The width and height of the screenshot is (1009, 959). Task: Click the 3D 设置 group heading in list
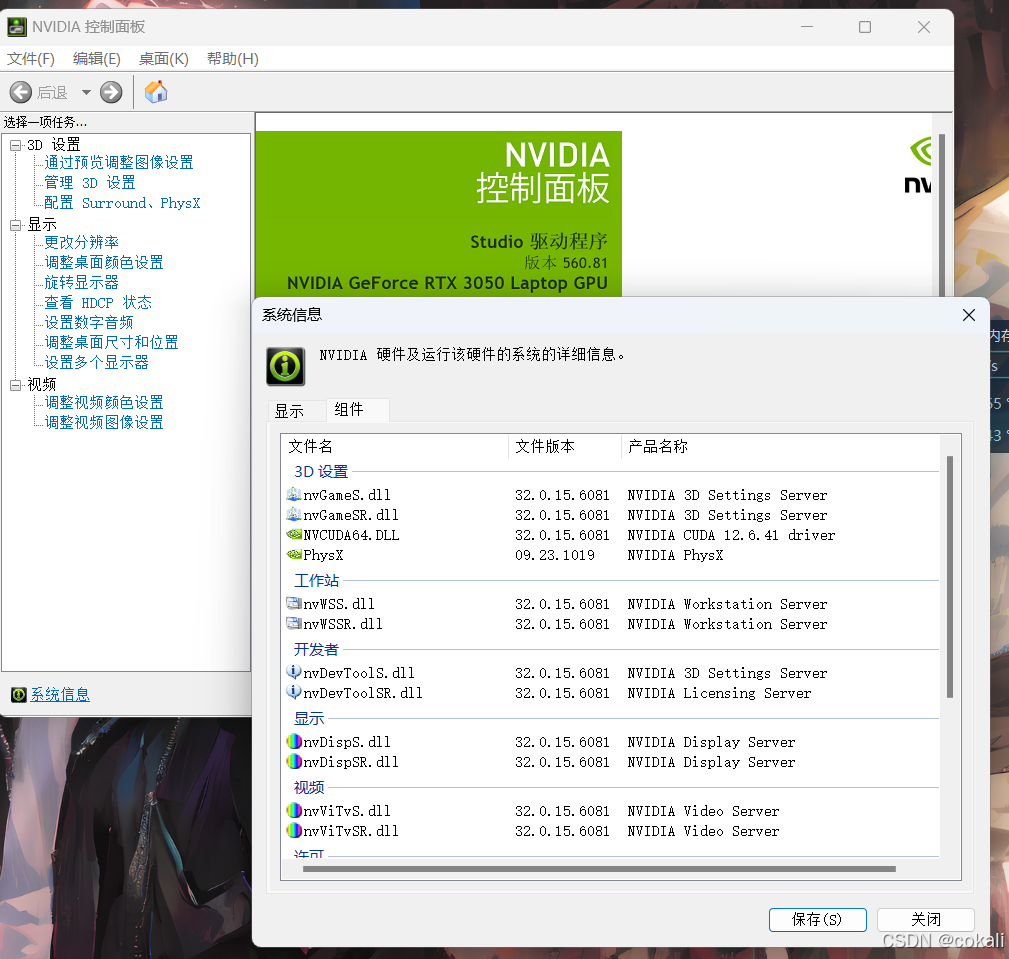(x=321, y=472)
